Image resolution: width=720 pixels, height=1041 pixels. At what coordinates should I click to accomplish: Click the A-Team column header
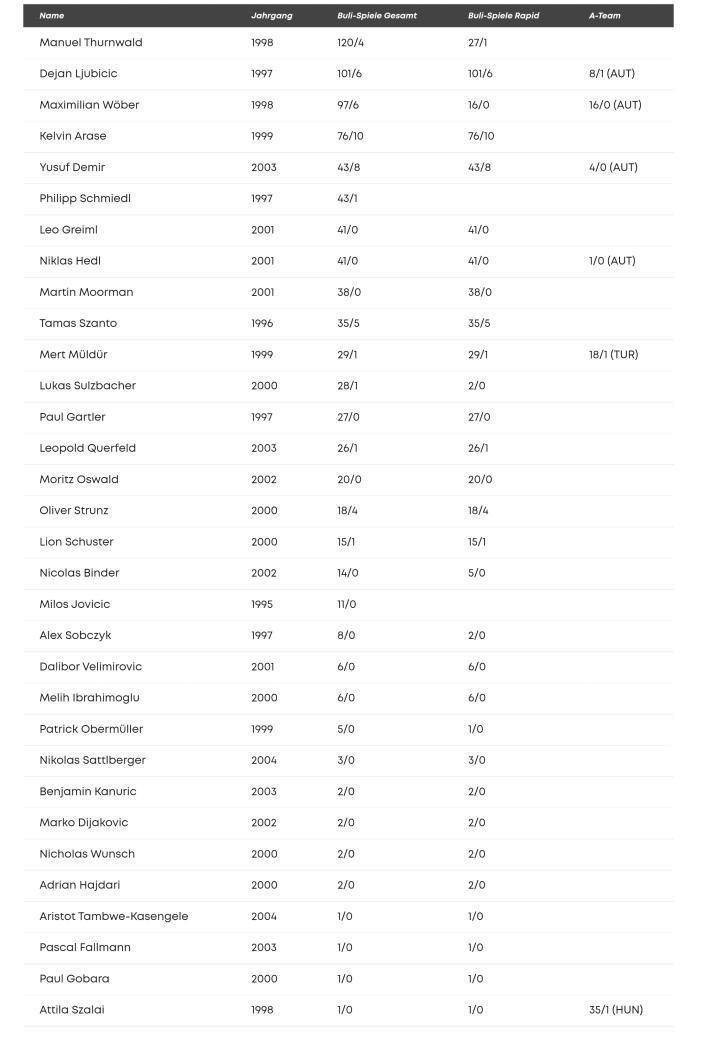(604, 16)
